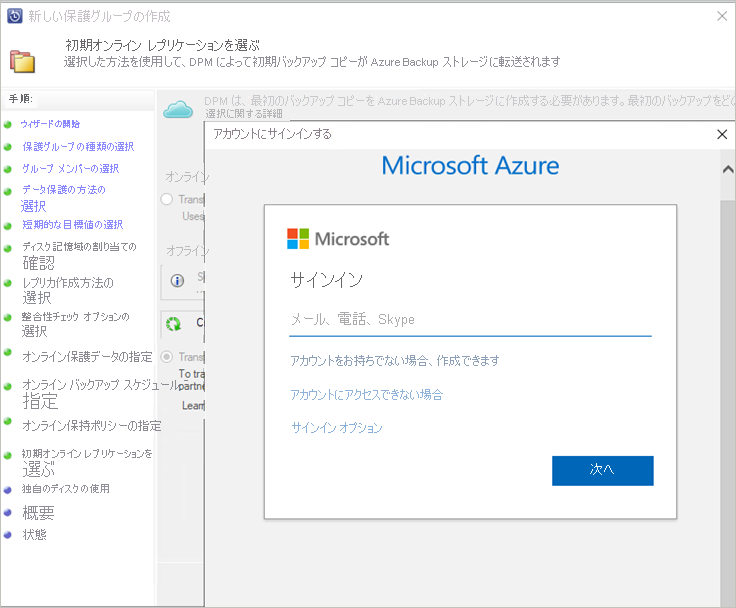Open the アカウントをお持ちでない場合 create account link

point(394,361)
